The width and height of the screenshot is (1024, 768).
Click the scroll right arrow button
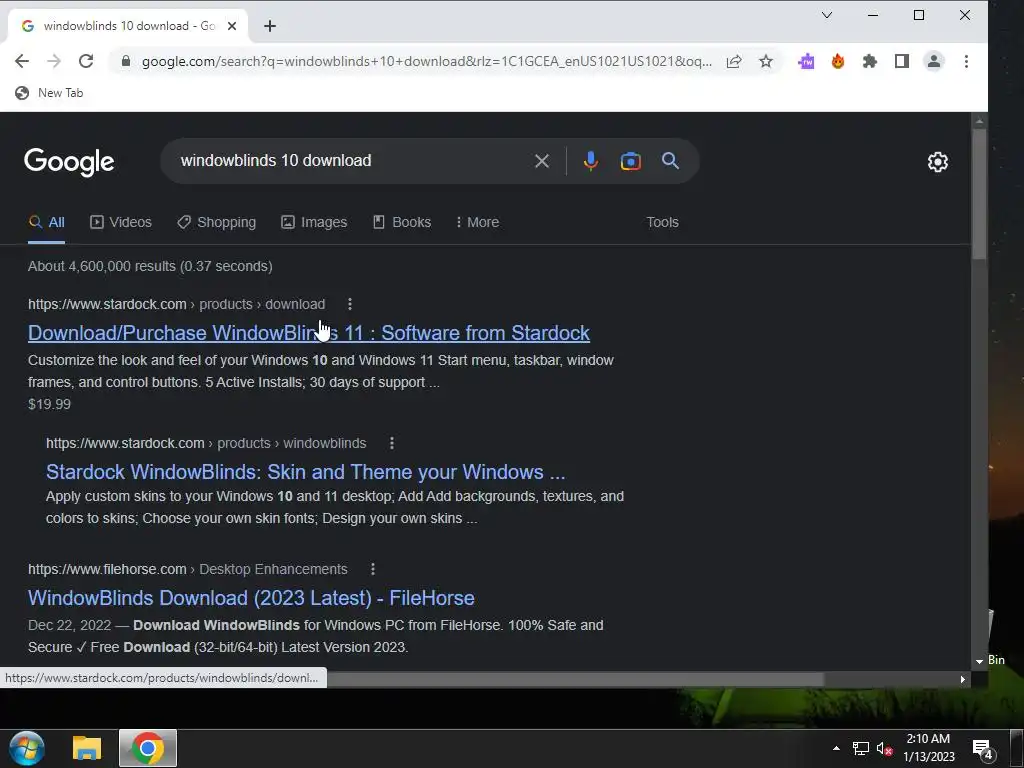pos(963,679)
